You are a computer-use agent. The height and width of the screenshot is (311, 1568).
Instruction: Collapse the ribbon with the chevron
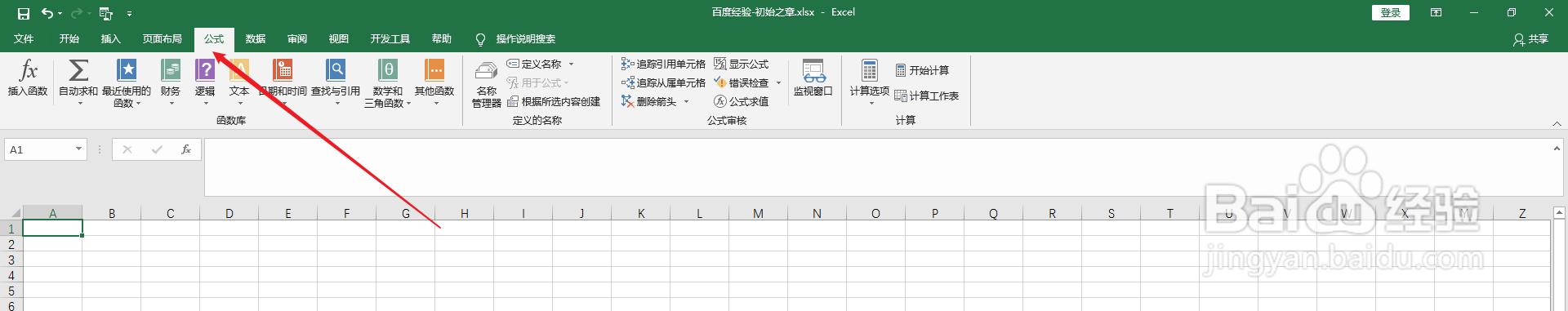[1557, 123]
